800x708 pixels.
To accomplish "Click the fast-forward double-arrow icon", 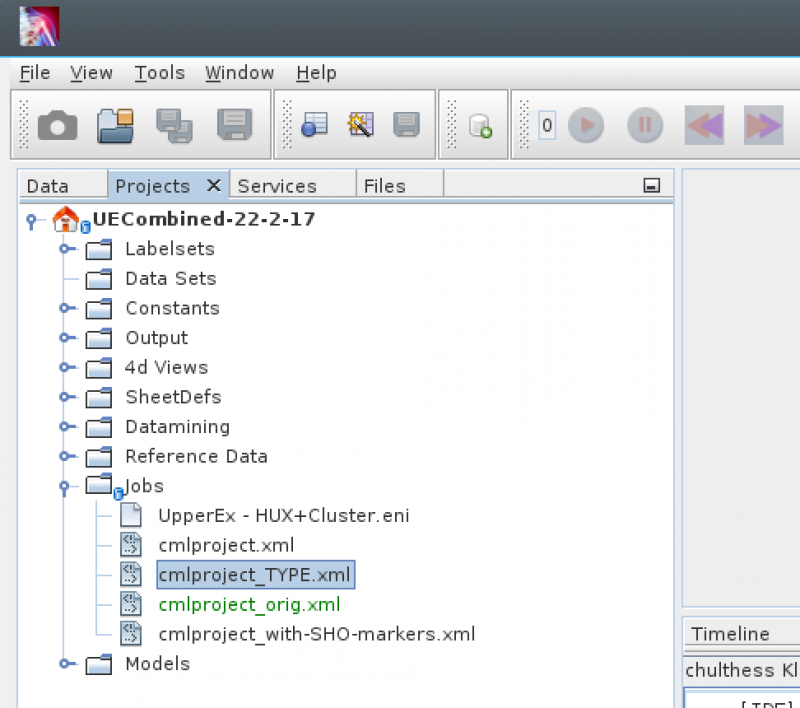I will [763, 126].
